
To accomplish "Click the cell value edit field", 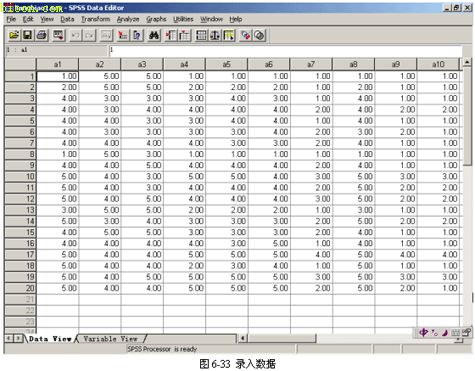I will pos(285,50).
